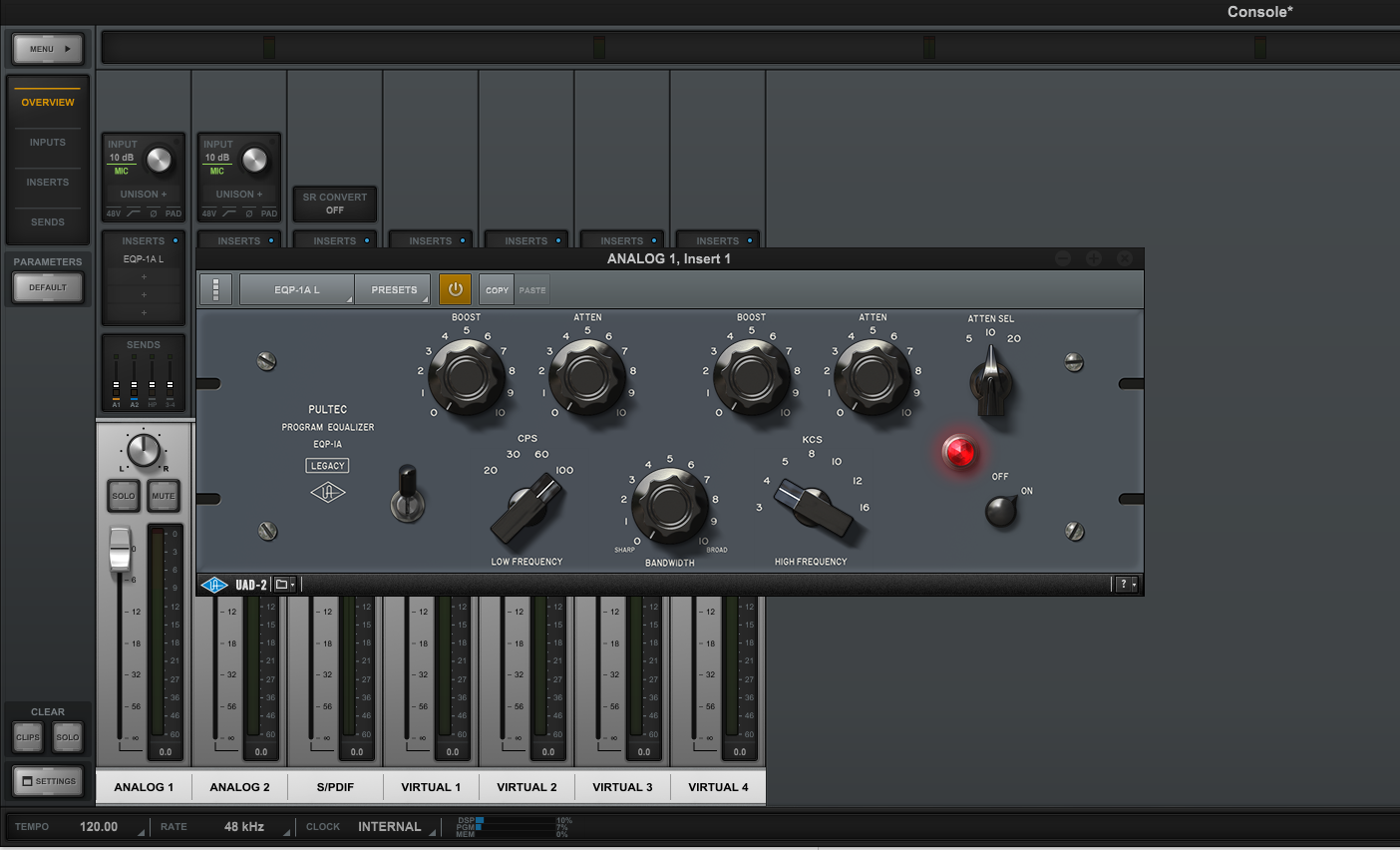Open the EQP-1A L plugin selector dropdown
The image size is (1400, 850).
(x=297, y=289)
